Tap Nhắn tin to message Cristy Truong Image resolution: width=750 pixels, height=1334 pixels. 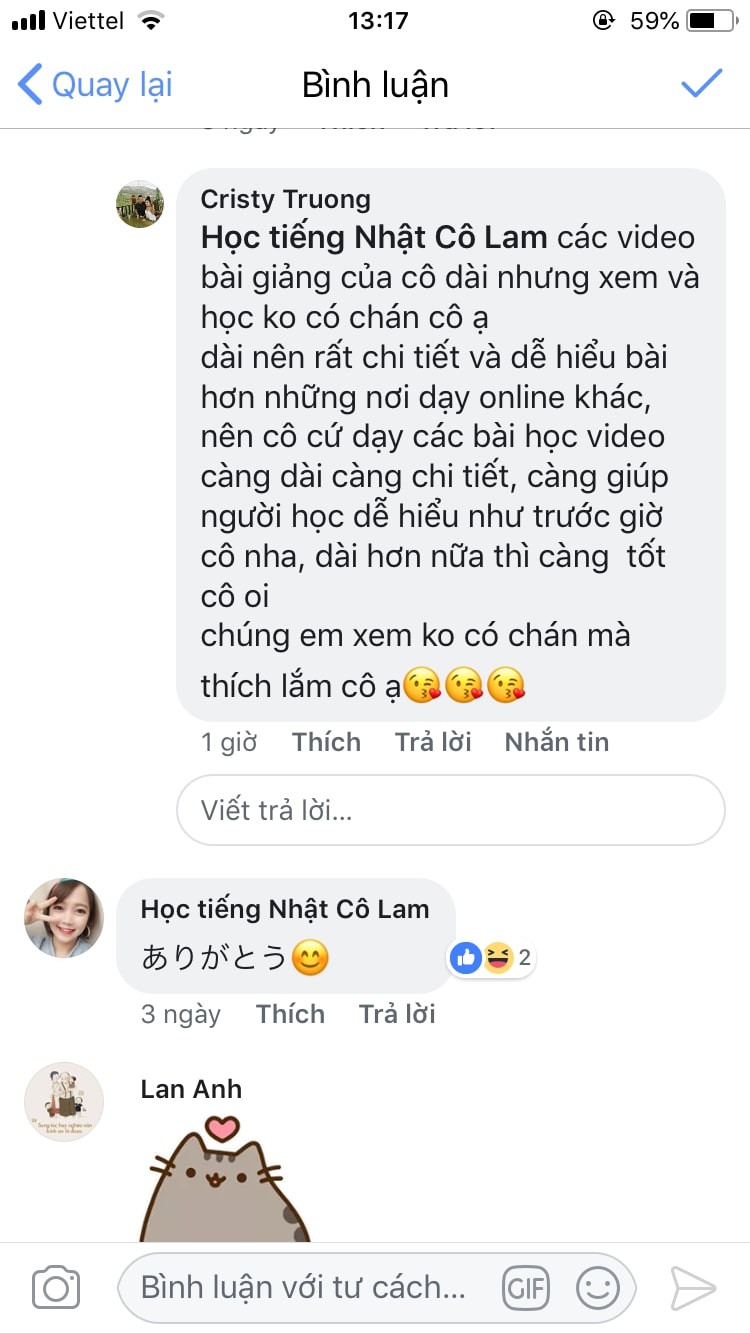point(556,742)
